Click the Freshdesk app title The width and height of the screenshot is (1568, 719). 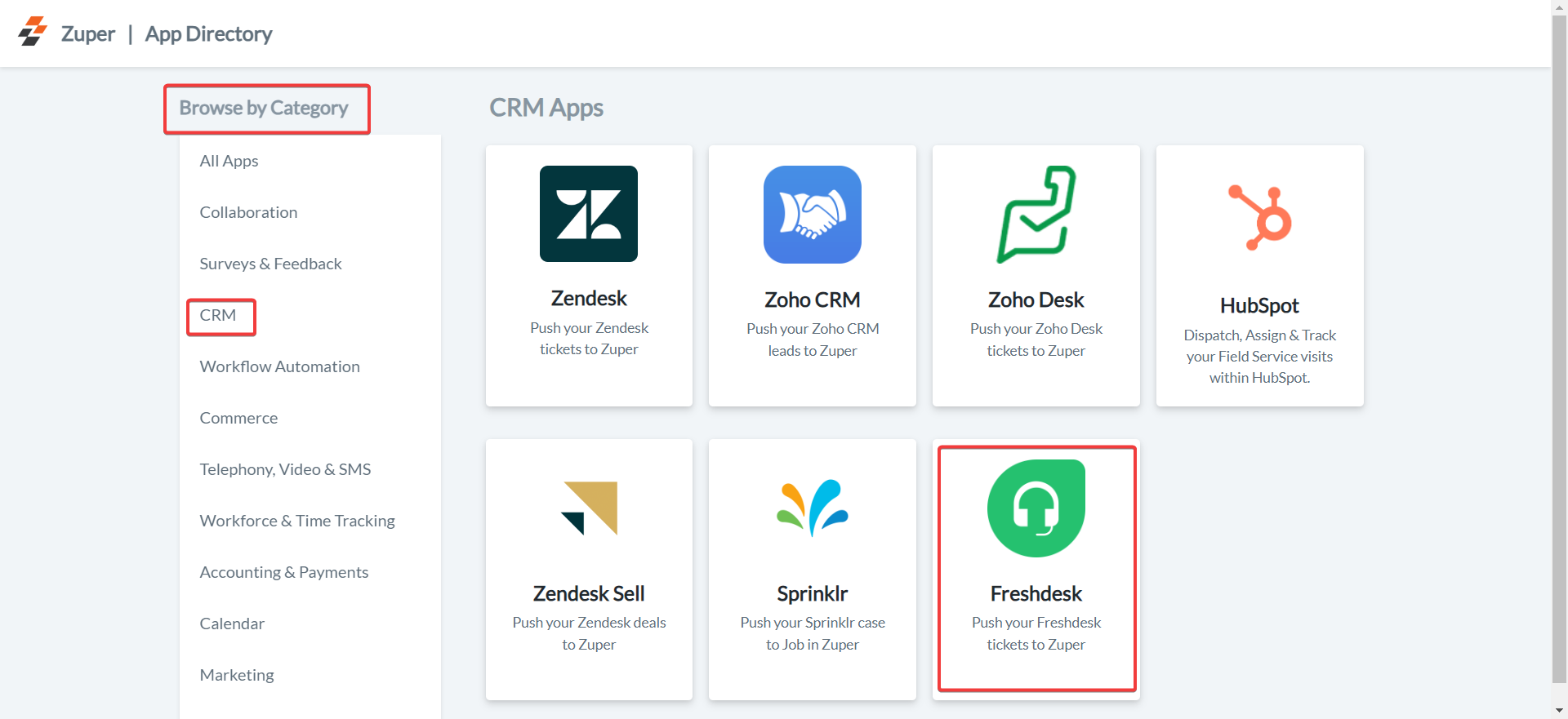pos(1036,593)
